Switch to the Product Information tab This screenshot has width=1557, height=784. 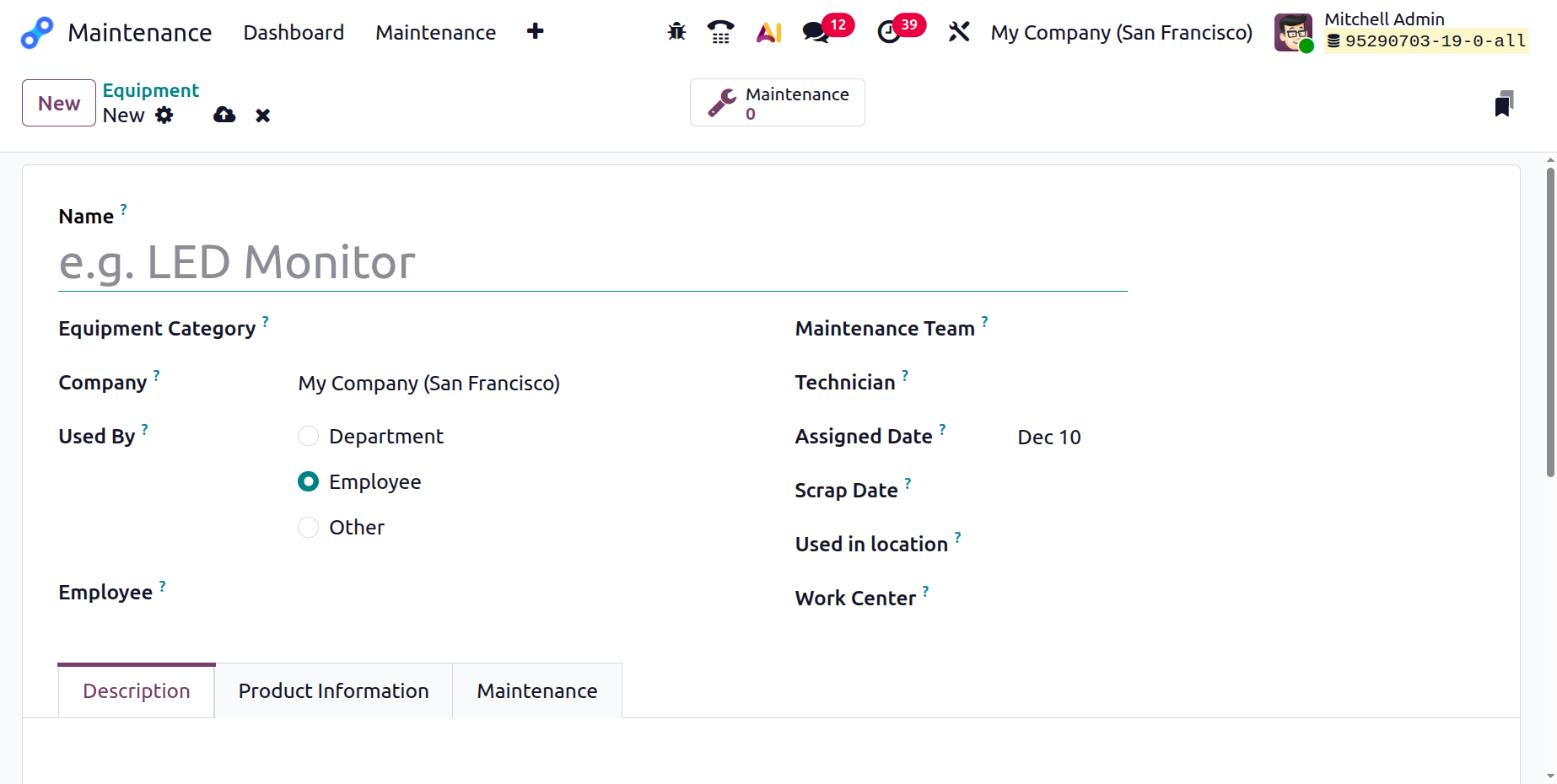pyautogui.click(x=333, y=690)
